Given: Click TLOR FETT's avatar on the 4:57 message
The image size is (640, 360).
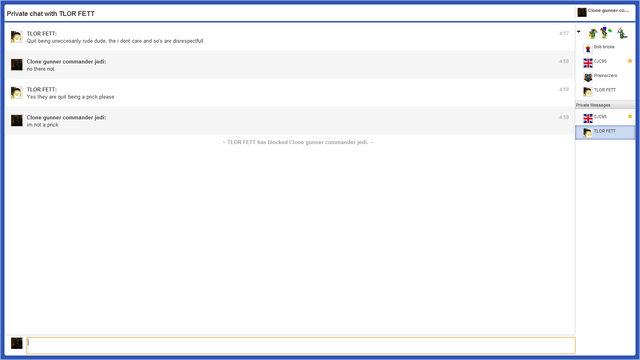Looking at the screenshot, I should click(16, 37).
